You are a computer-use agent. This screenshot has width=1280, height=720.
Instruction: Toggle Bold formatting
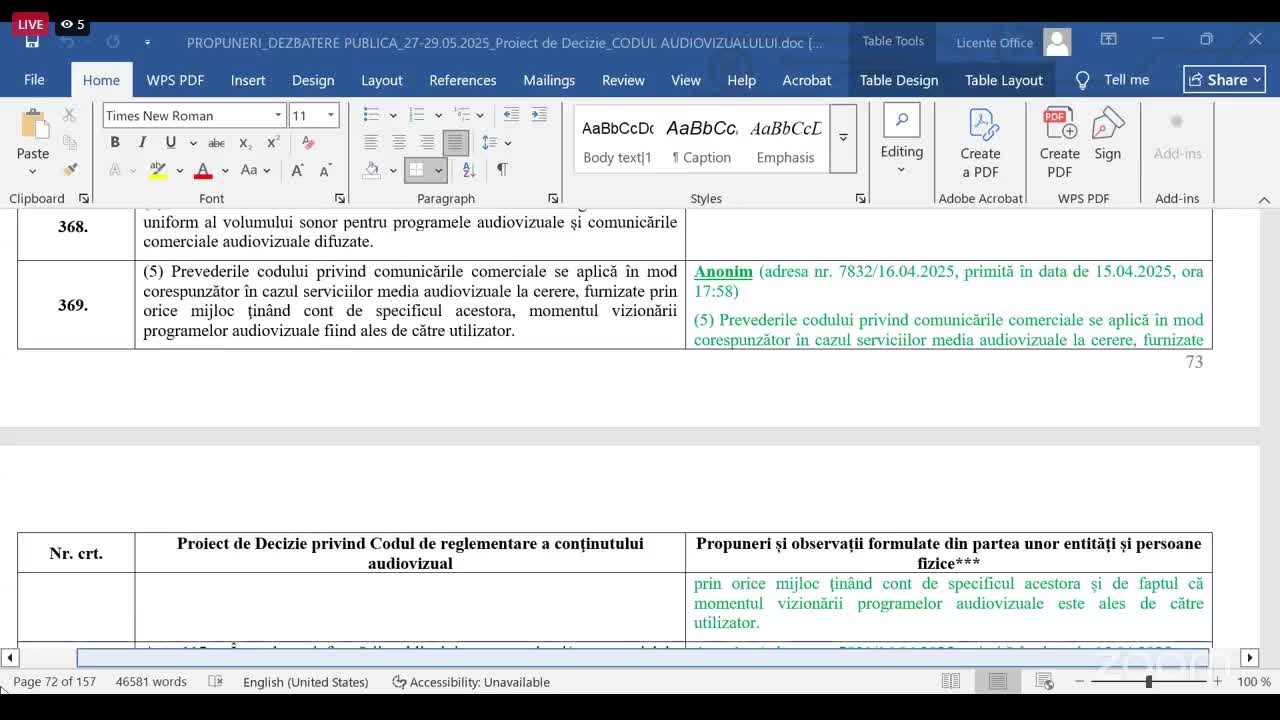(115, 143)
